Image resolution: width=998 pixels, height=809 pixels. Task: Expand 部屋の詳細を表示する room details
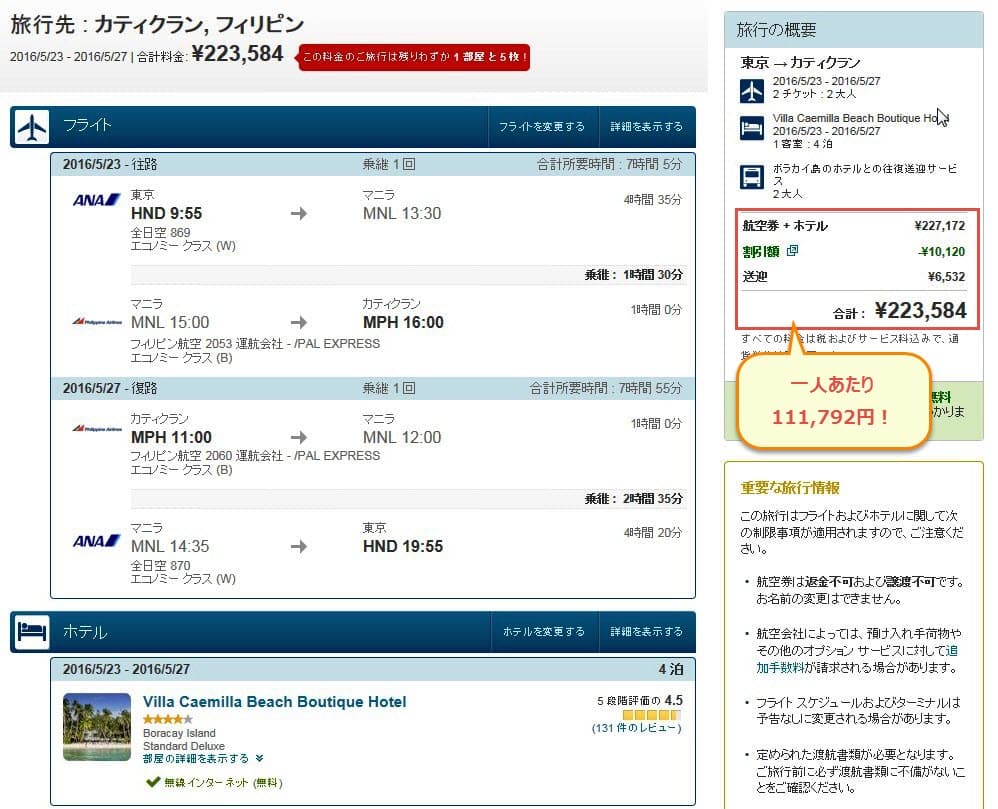[x=203, y=759]
